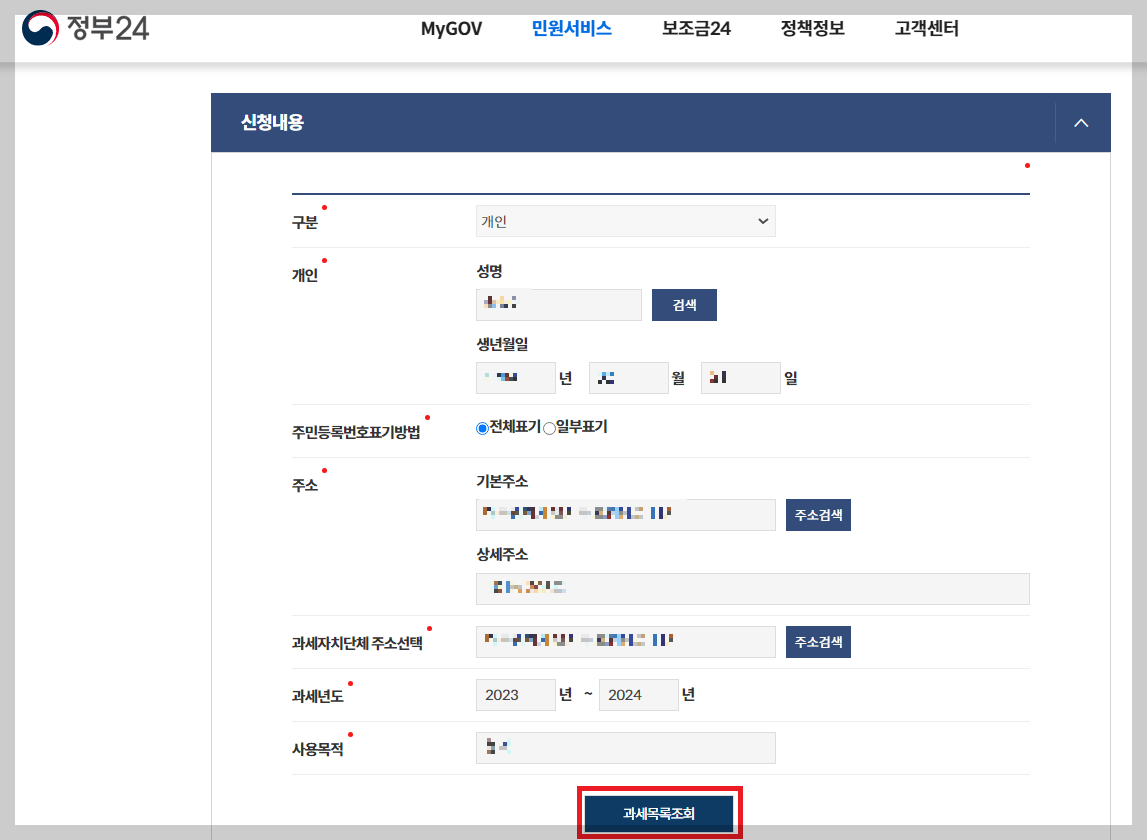1147x840 pixels.
Task: Select the 민원서비스 menu item
Action: 571,29
